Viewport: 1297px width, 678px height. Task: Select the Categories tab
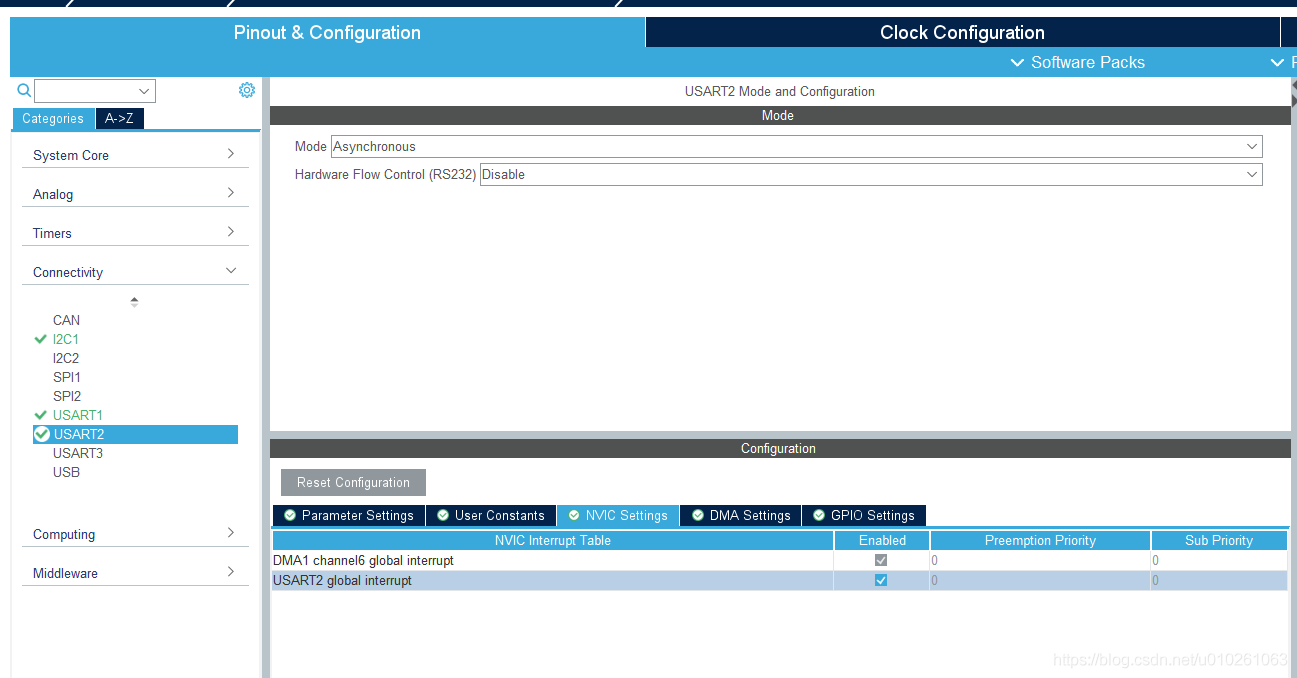click(53, 118)
